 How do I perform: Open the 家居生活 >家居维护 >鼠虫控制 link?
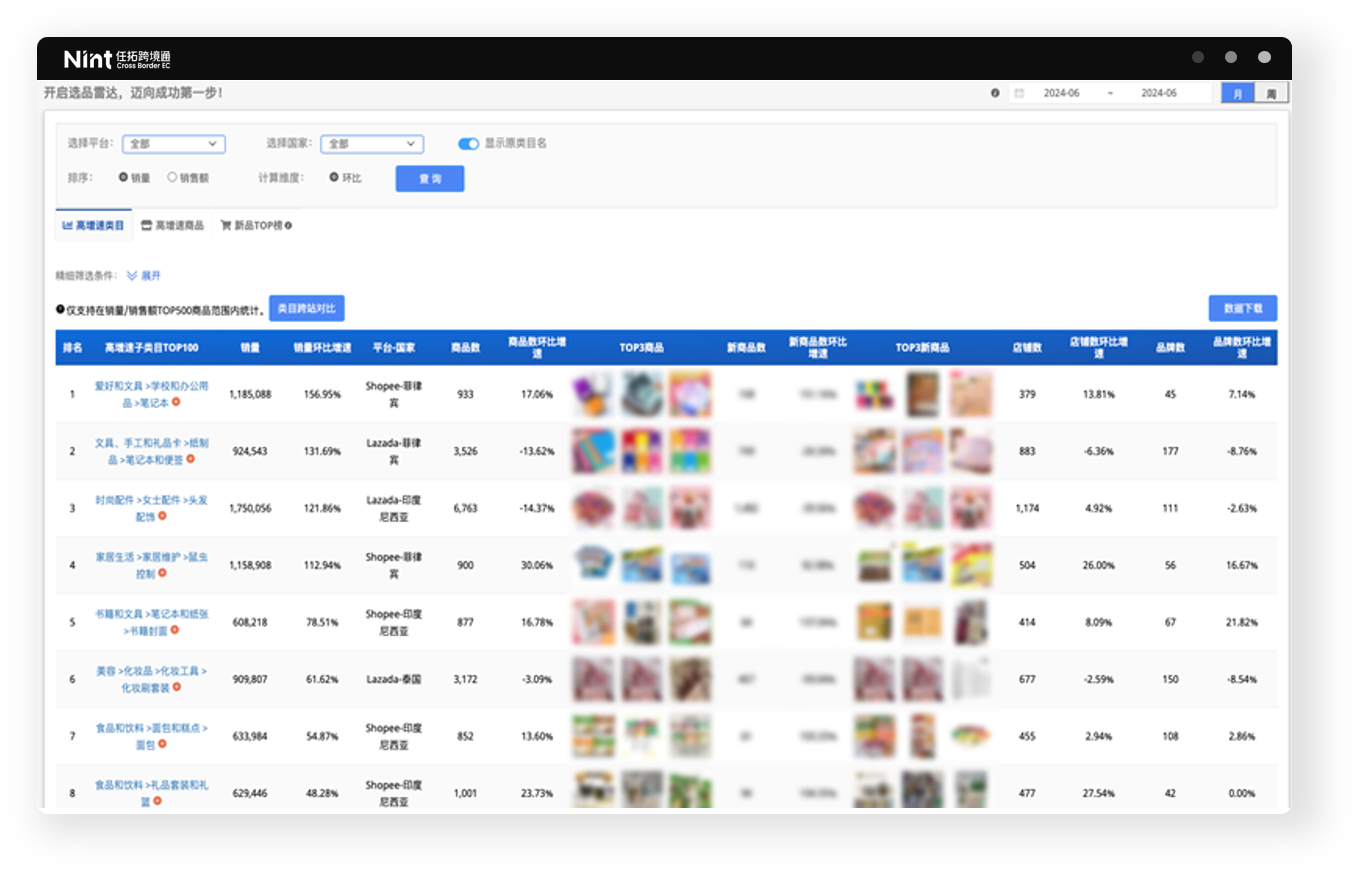click(x=150, y=565)
